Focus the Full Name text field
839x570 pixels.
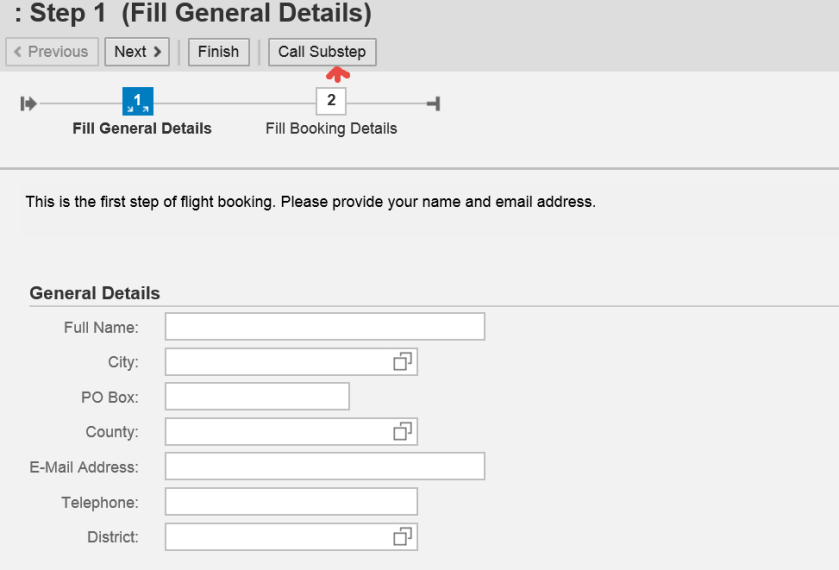(x=324, y=327)
